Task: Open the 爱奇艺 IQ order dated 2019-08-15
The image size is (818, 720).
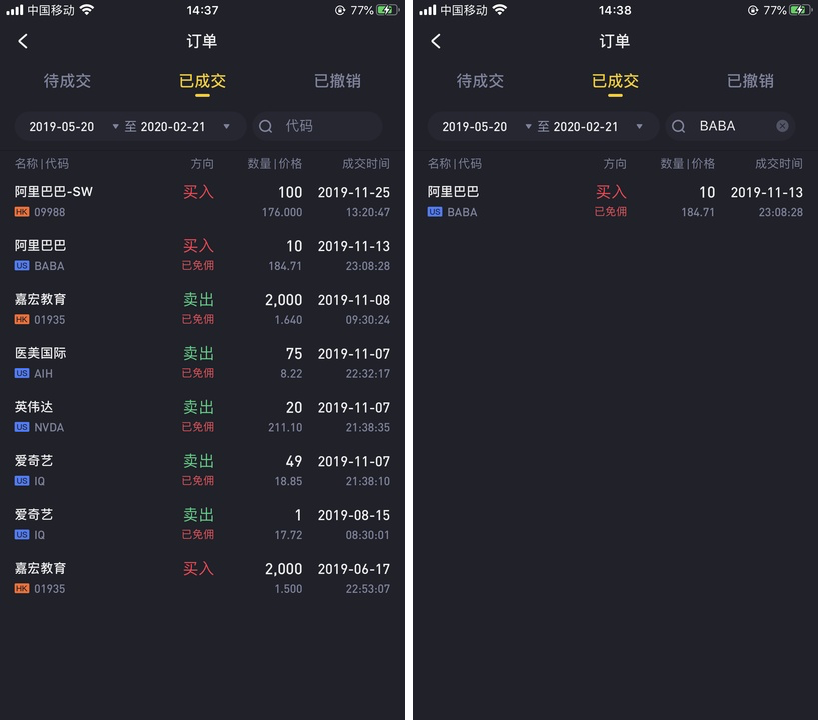Action: (202, 524)
